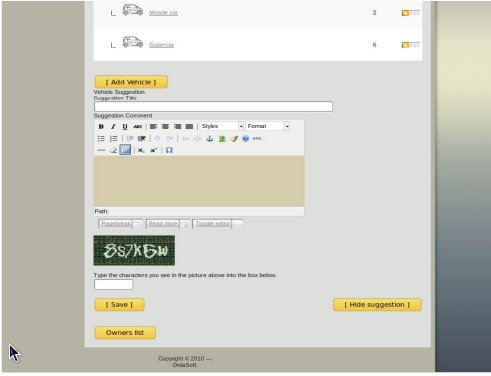This screenshot has height=376, width=491.
Task: Click the cleanup messy code brush icon
Action: 234,139
